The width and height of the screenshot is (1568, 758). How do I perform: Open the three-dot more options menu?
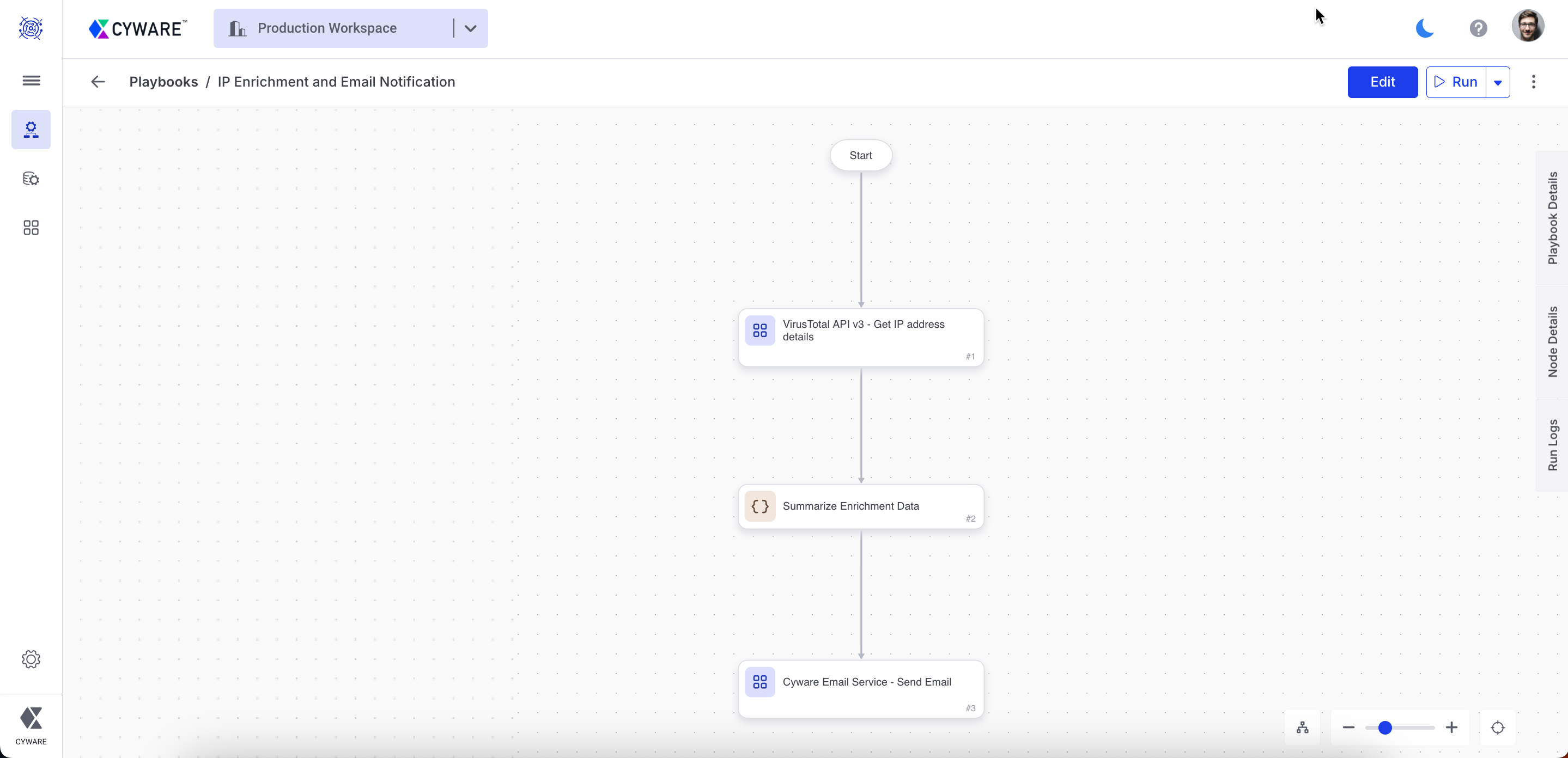tap(1533, 82)
